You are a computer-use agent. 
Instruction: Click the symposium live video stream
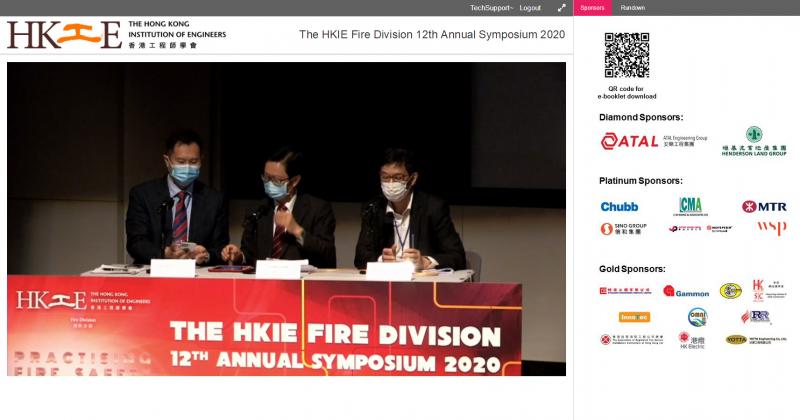(x=286, y=219)
